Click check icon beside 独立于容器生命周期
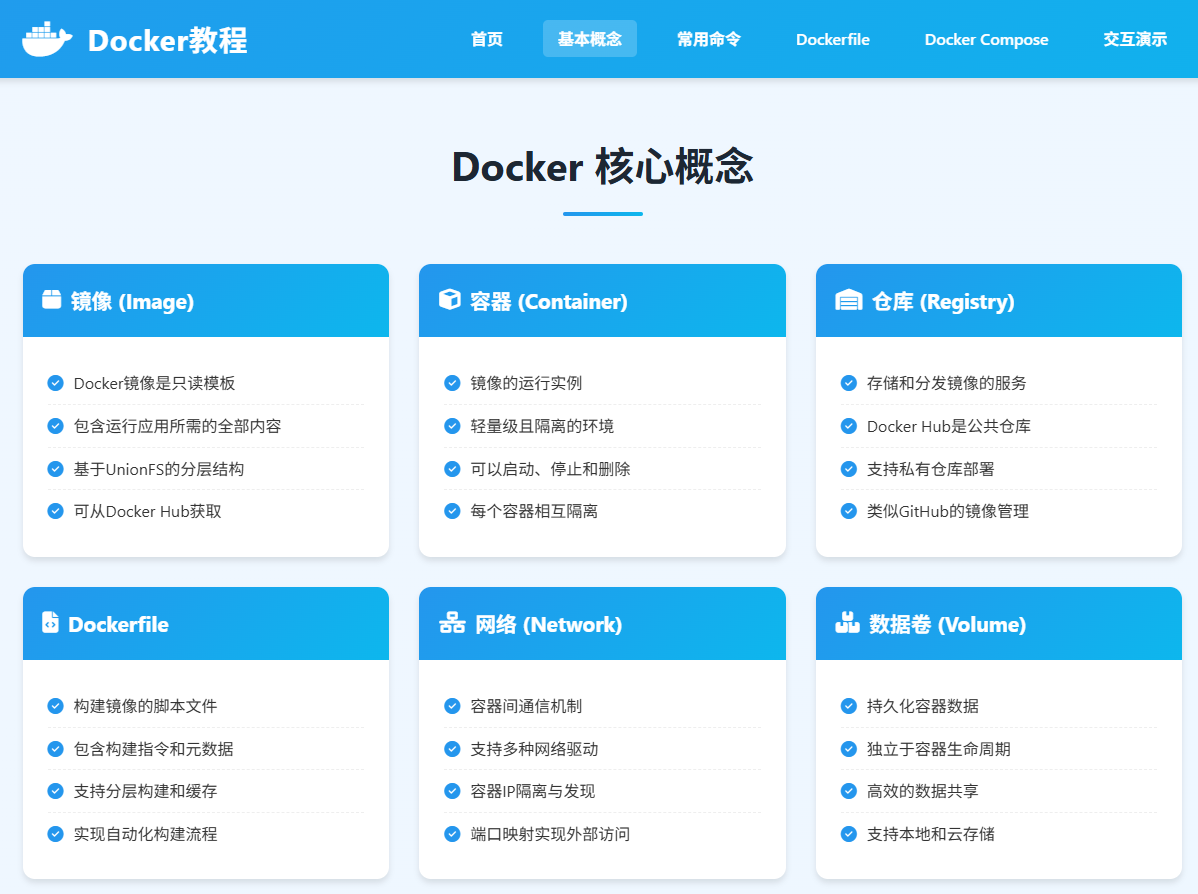This screenshot has width=1198, height=894. (x=849, y=749)
